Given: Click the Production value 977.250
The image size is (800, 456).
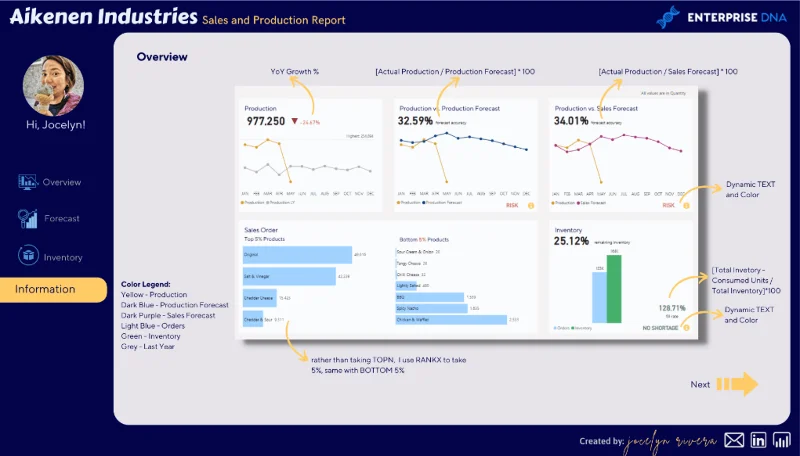Looking at the screenshot, I should (x=266, y=121).
